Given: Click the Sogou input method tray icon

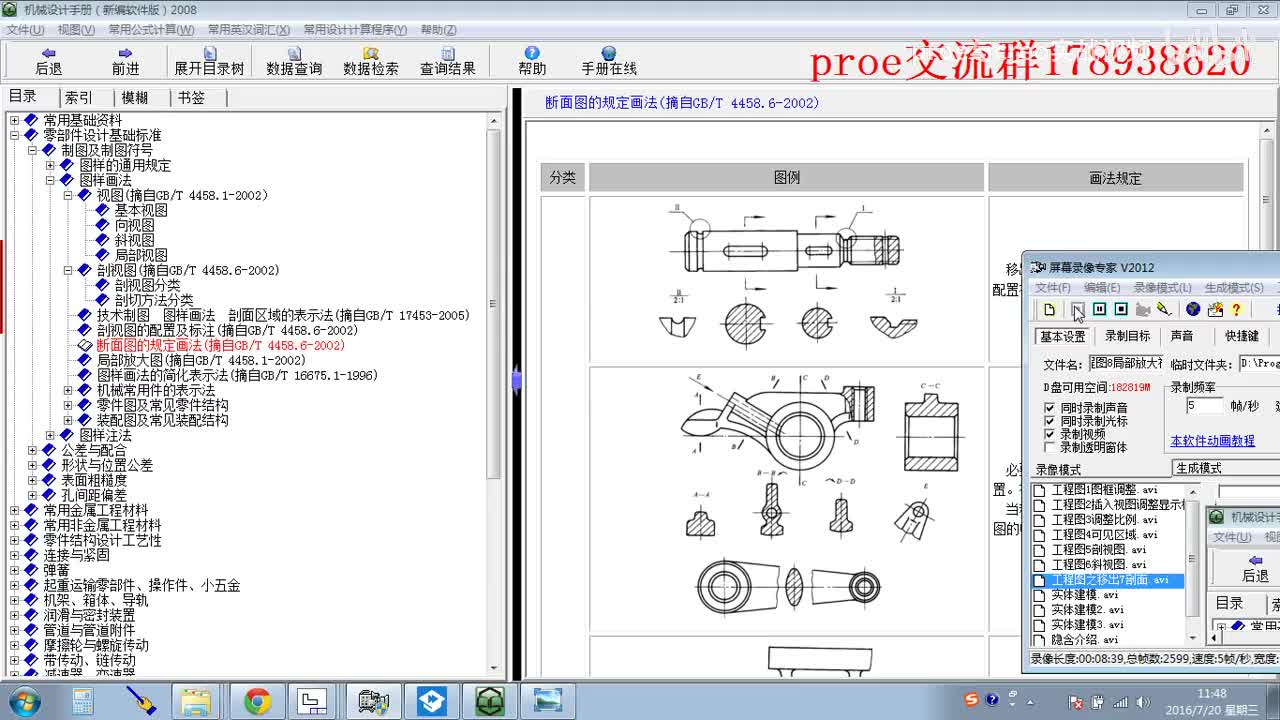Looking at the screenshot, I should coord(971,700).
